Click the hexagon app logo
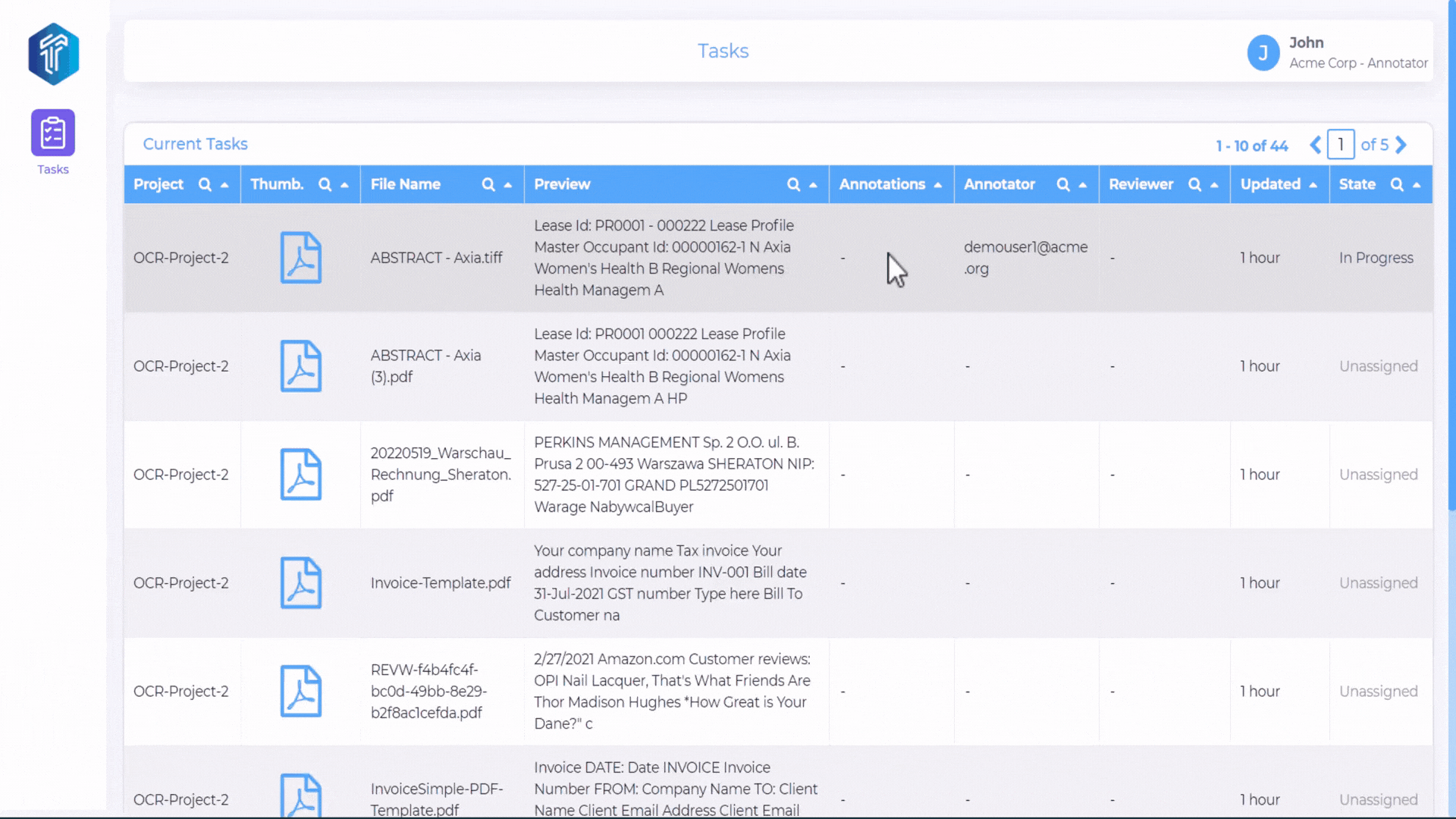The image size is (1456, 819). click(54, 54)
